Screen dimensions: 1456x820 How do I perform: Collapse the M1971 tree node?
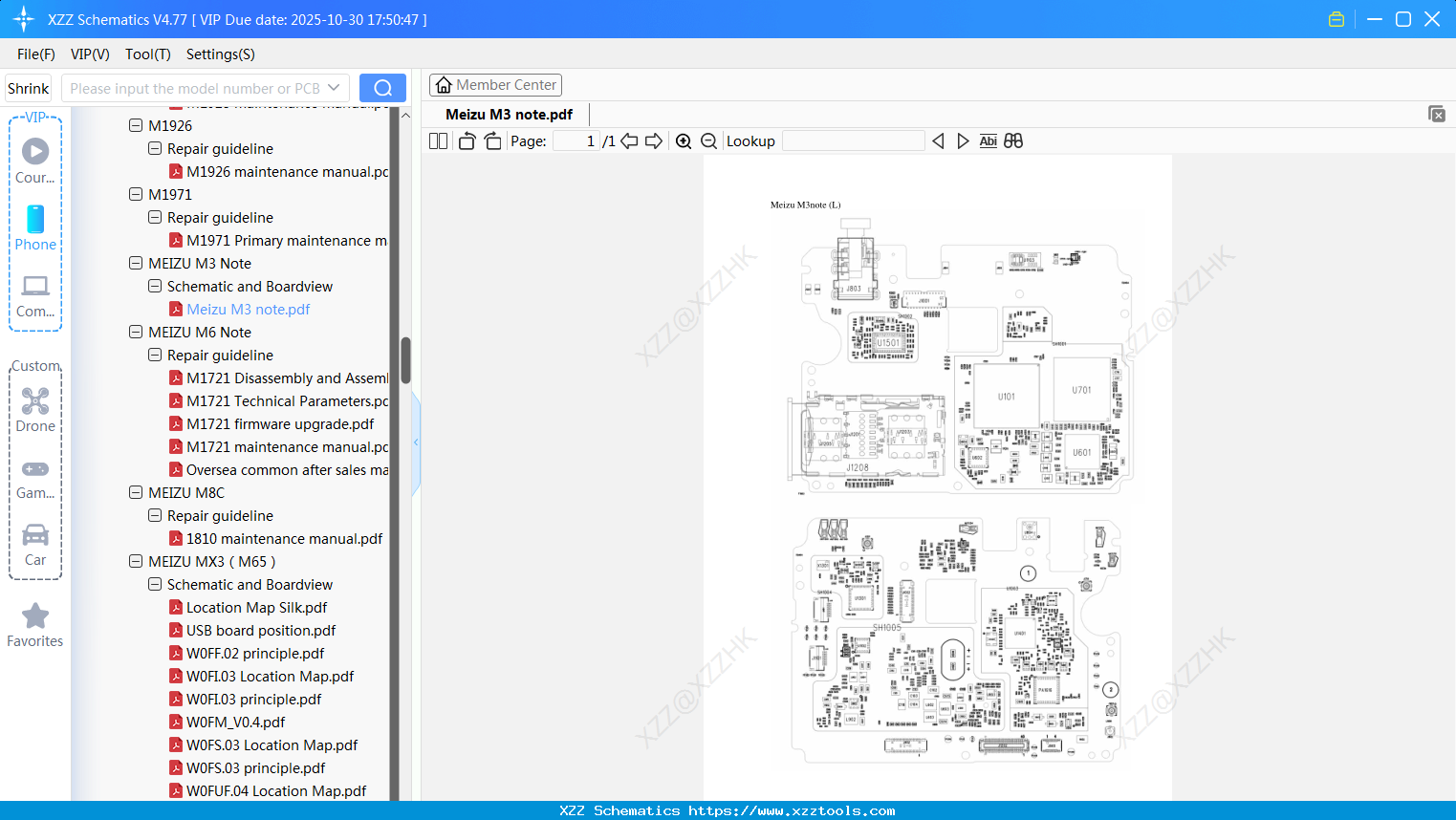136,194
